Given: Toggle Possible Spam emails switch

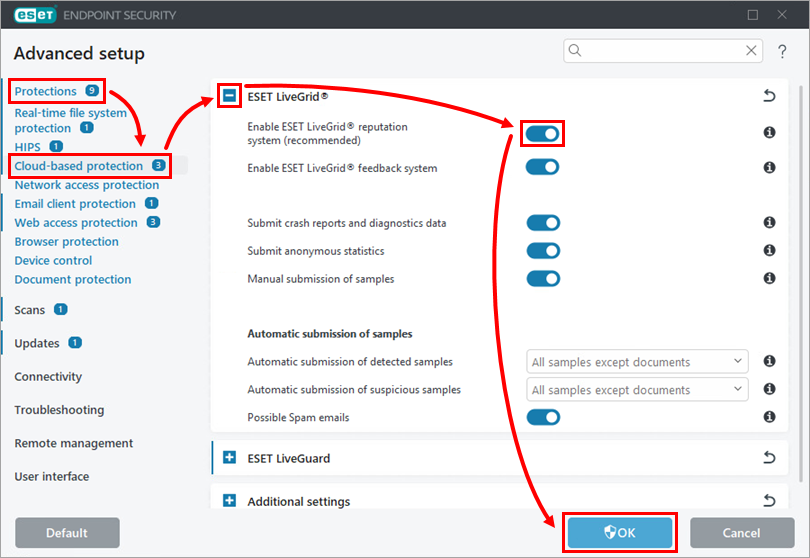Looking at the screenshot, I should coord(543,417).
